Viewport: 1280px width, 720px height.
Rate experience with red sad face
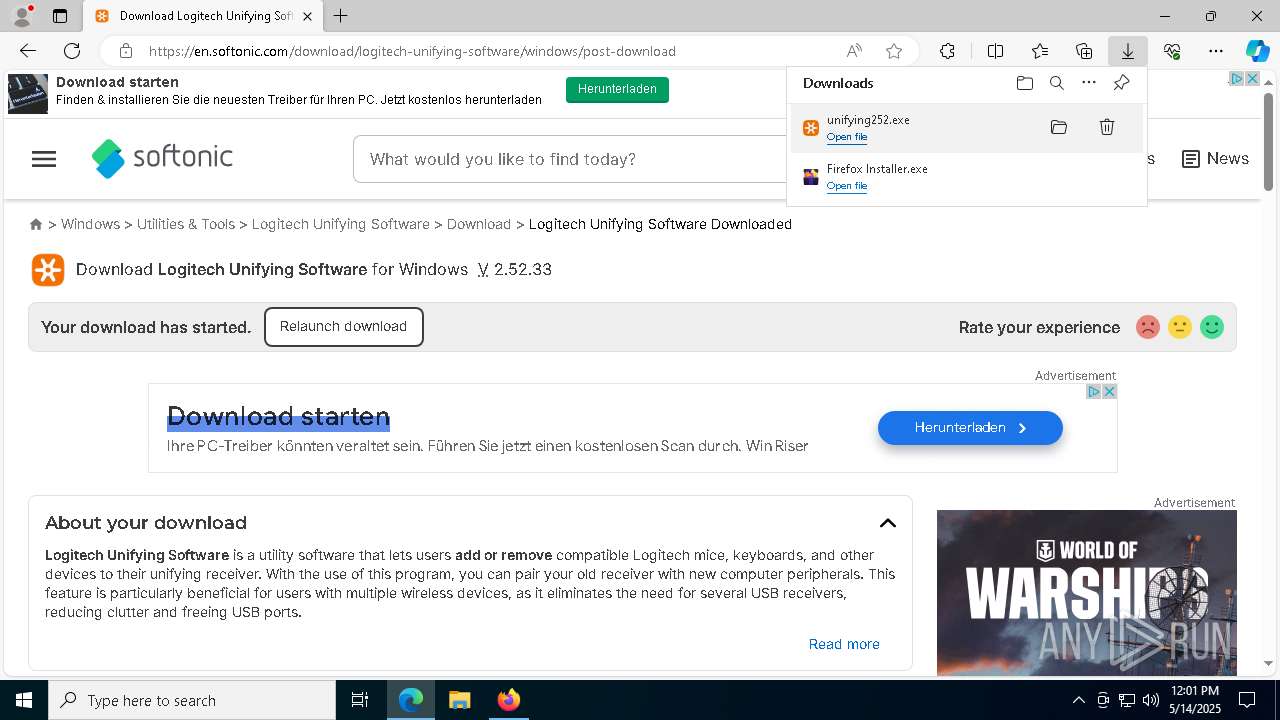pos(1148,327)
